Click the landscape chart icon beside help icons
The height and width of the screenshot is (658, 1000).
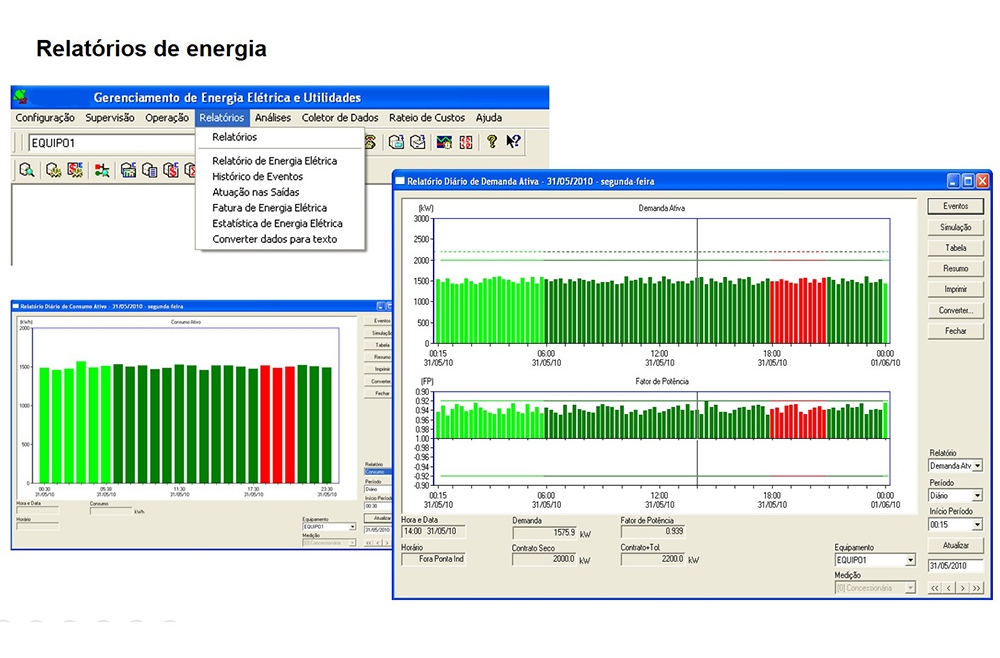coord(444,143)
